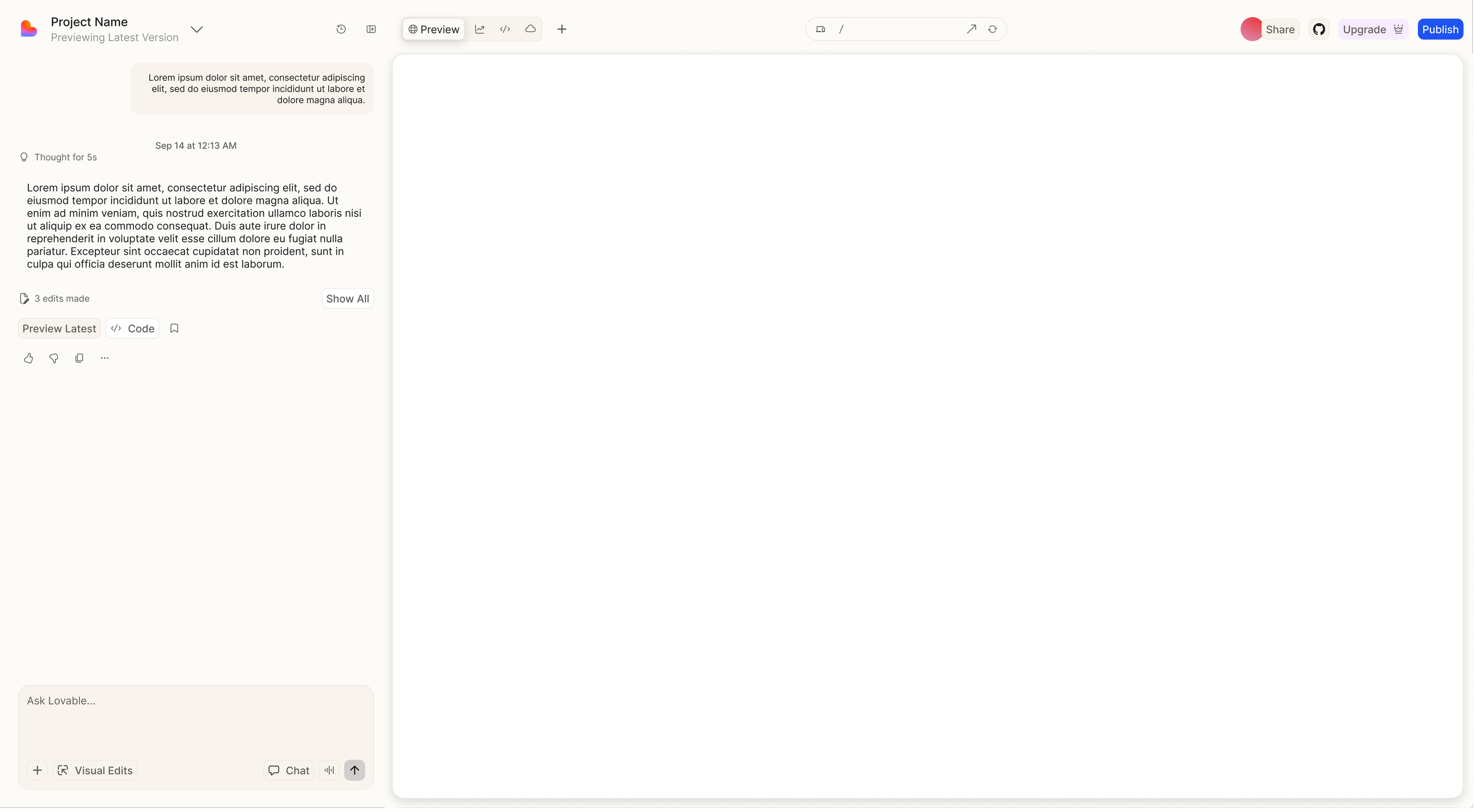This screenshot has width=1474, height=812.
Task: Open the analytics chart tab icon
Action: click(480, 29)
